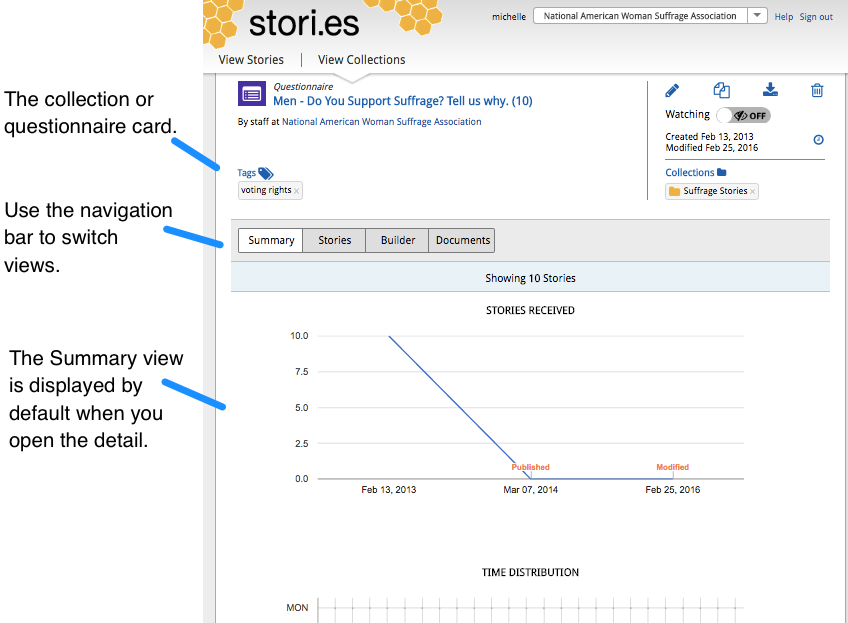Viewport: 848px width, 623px height.
Task: Click the pencil edit icon
Action: coord(672,90)
